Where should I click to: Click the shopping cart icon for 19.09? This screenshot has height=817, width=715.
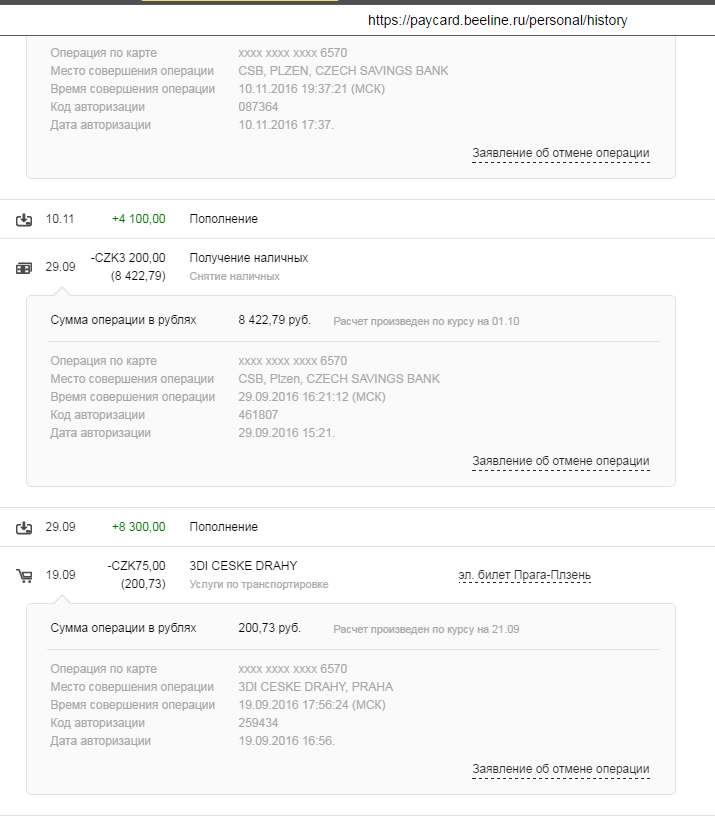pyautogui.click(x=24, y=576)
